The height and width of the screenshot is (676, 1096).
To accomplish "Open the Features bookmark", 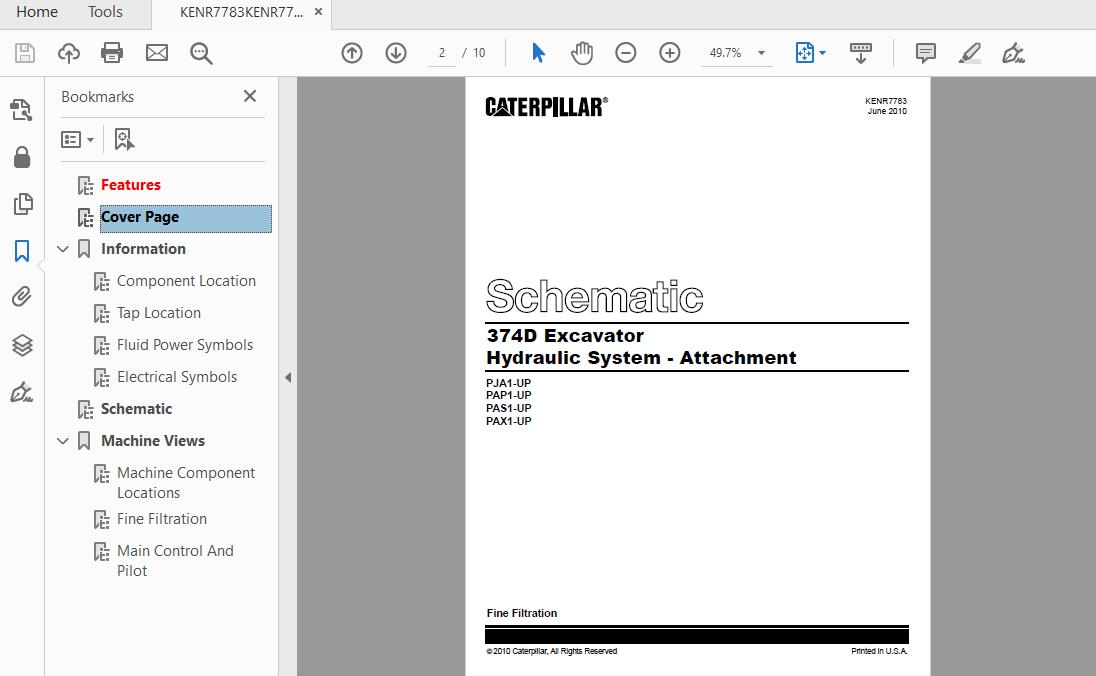I will [131, 185].
